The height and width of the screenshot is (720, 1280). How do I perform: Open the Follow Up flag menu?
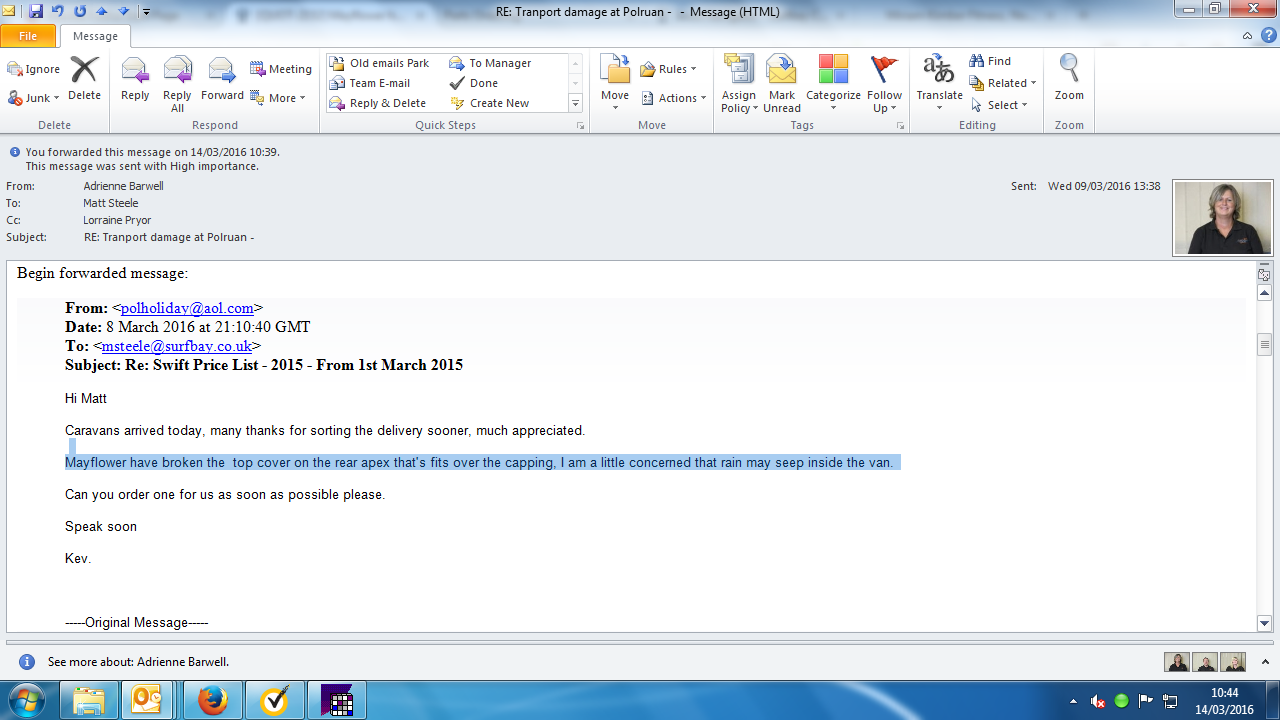pos(884,84)
